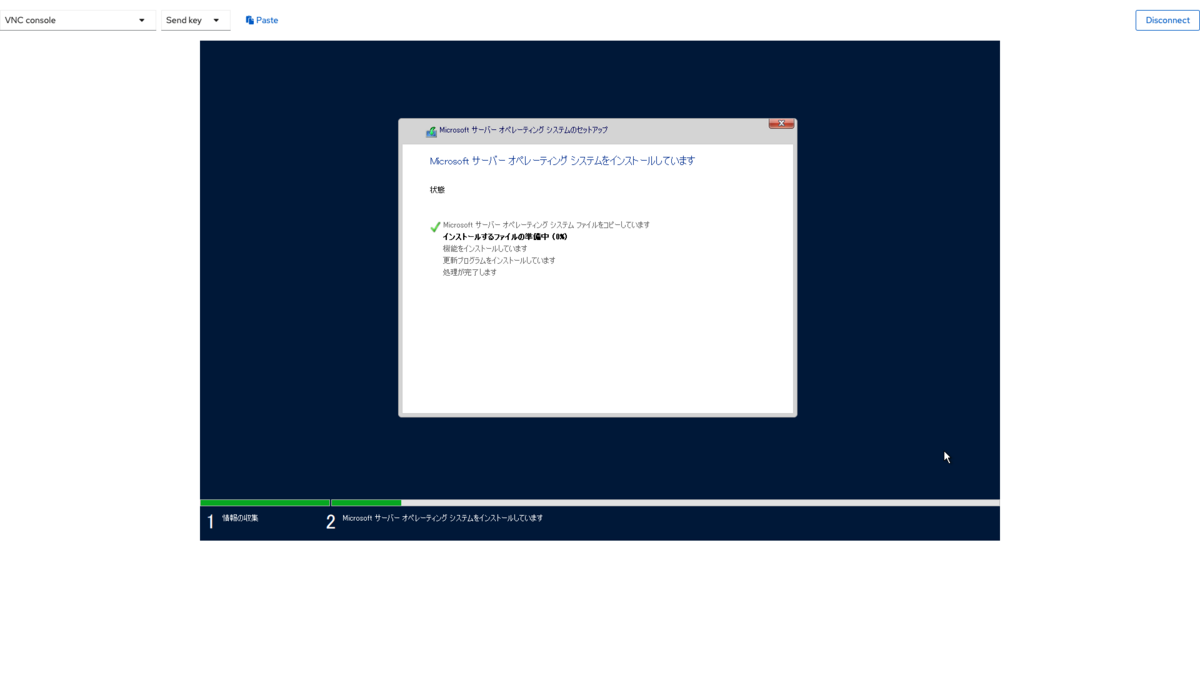The width and height of the screenshot is (1200, 675).
Task: Click the Disconnect button
Action: [x=1167, y=20]
